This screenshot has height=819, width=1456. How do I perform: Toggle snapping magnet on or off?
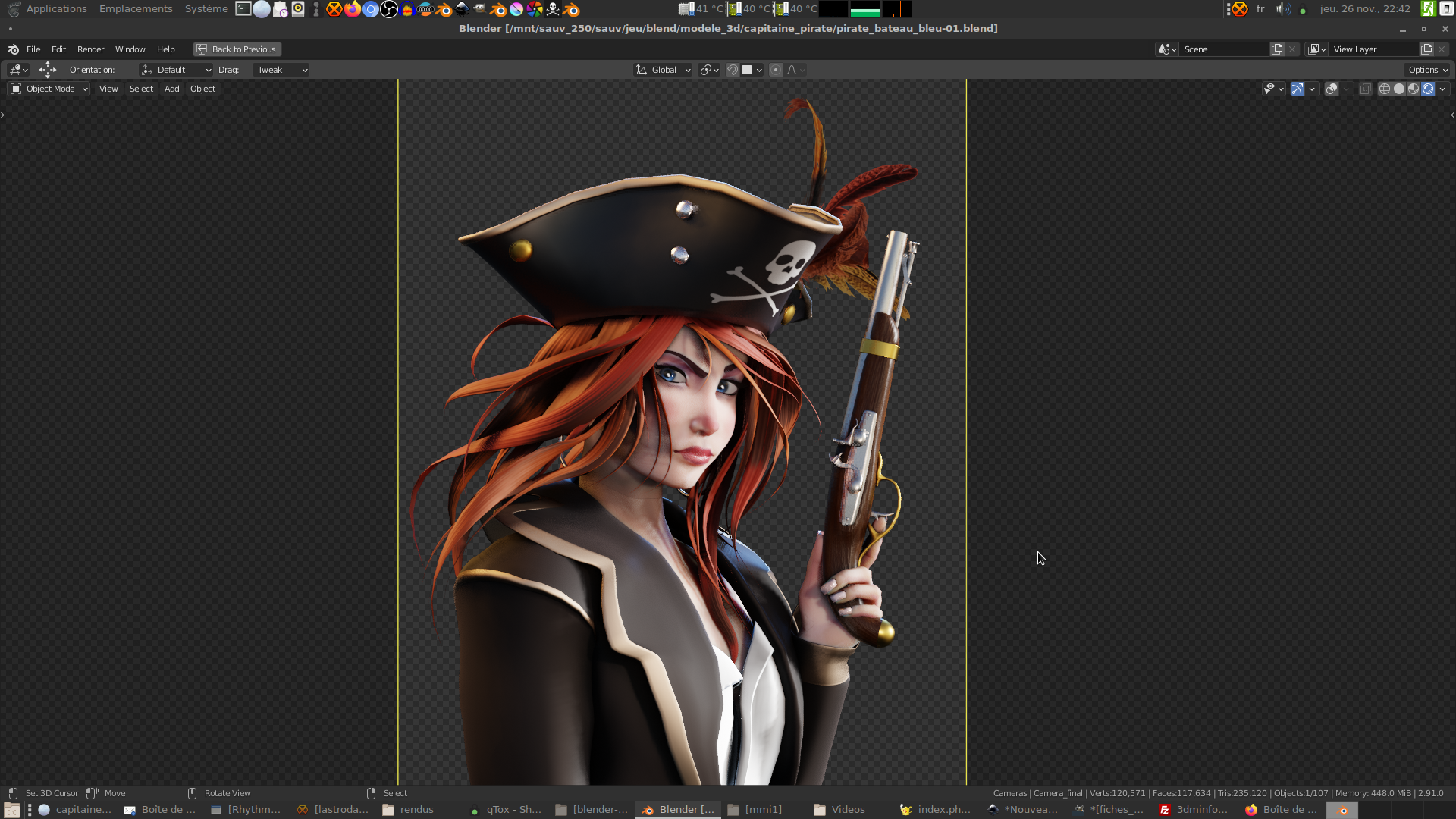[x=733, y=70]
